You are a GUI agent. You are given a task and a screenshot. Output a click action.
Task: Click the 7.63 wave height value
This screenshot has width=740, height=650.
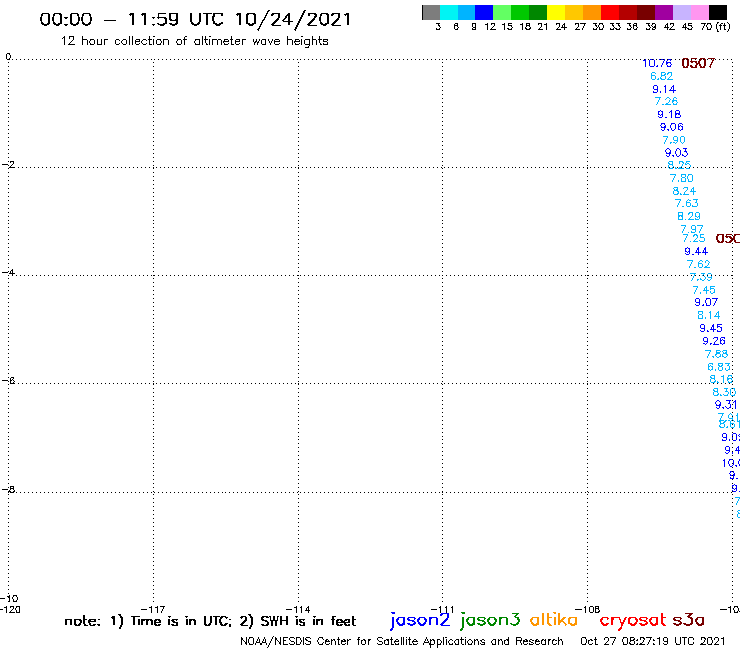tap(686, 203)
